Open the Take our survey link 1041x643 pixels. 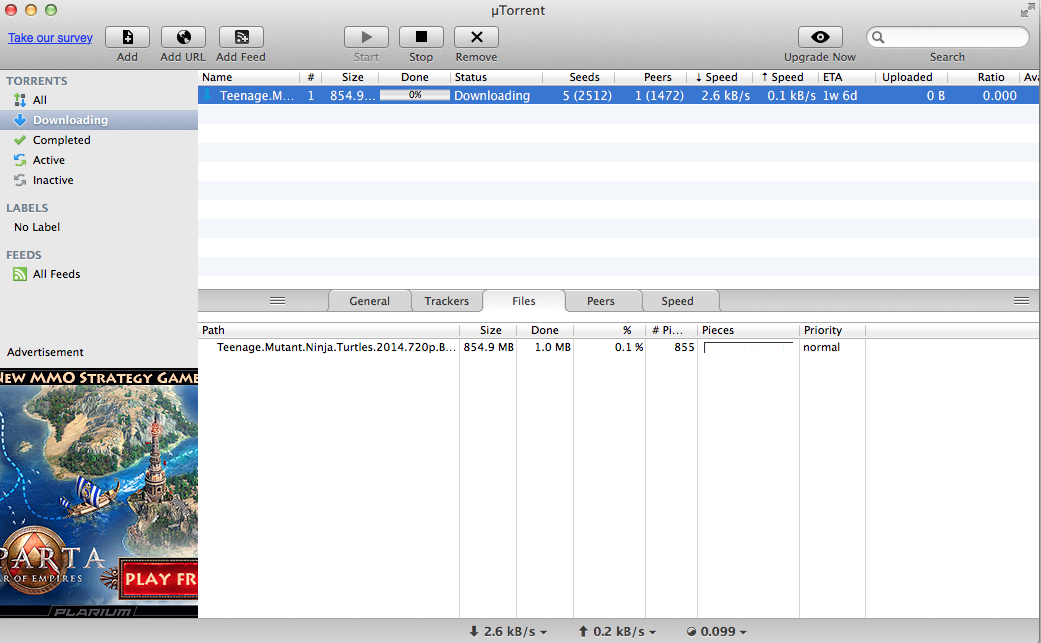(x=50, y=38)
